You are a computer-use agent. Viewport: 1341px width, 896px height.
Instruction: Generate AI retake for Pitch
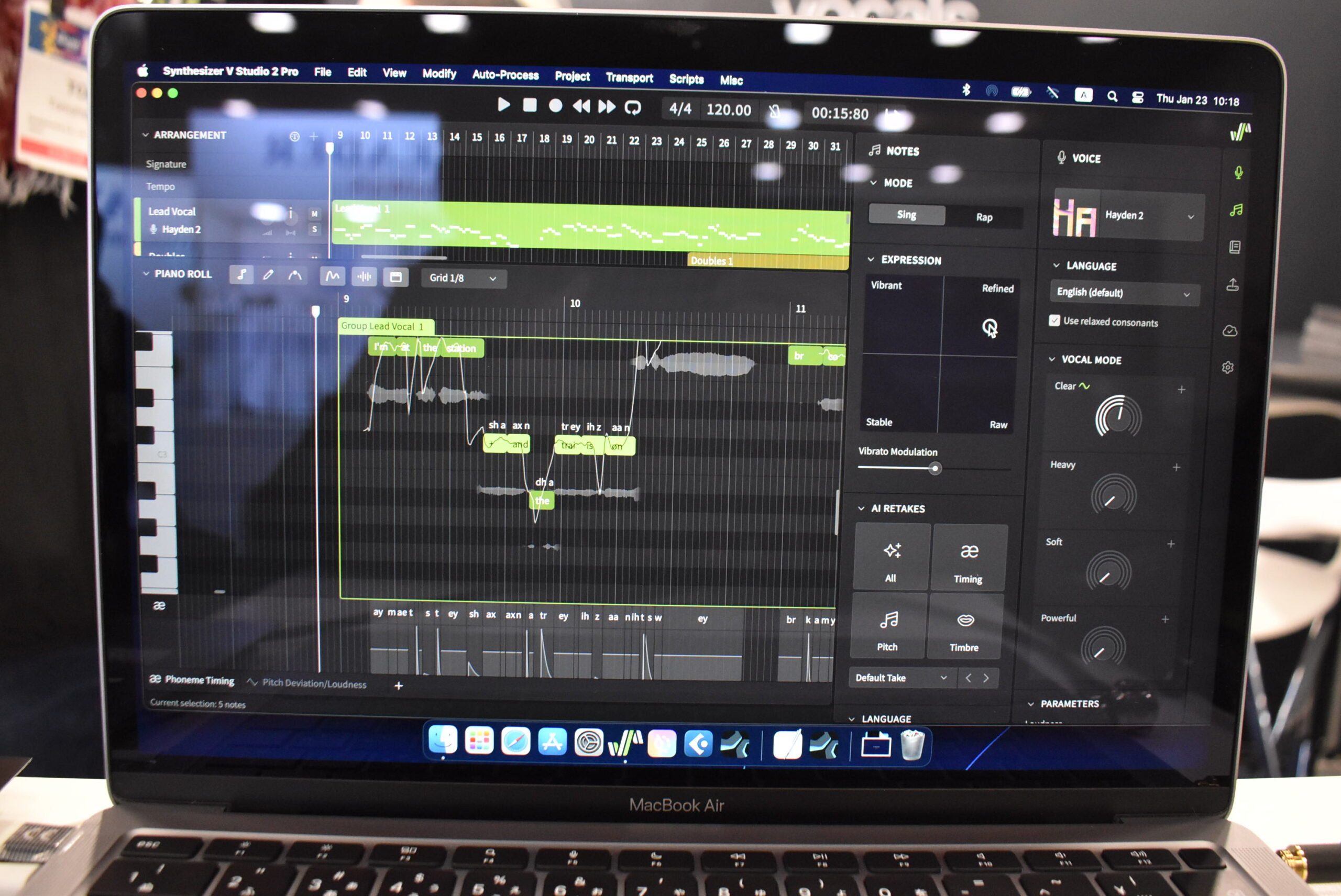click(x=888, y=626)
